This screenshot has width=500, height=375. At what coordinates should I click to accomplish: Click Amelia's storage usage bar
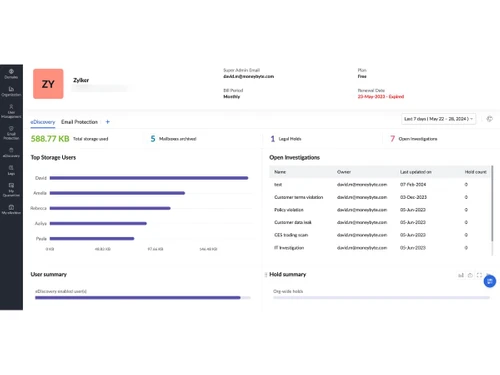[x=117, y=193]
